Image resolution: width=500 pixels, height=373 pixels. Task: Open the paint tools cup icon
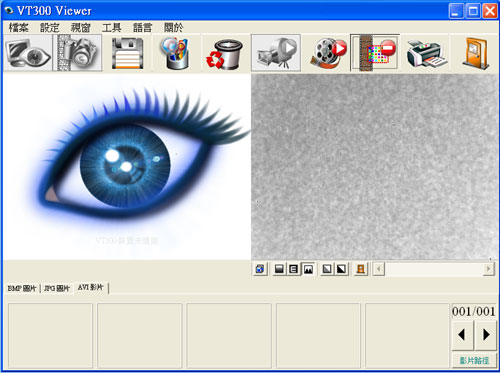click(x=176, y=53)
